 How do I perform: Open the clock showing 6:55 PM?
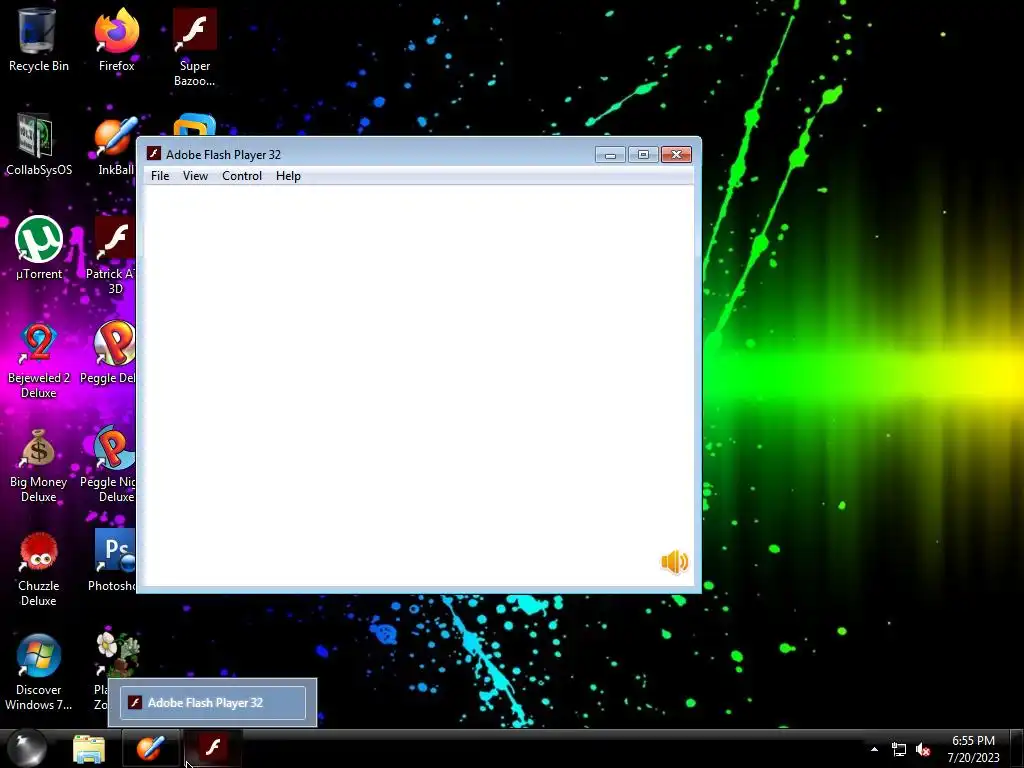973,749
